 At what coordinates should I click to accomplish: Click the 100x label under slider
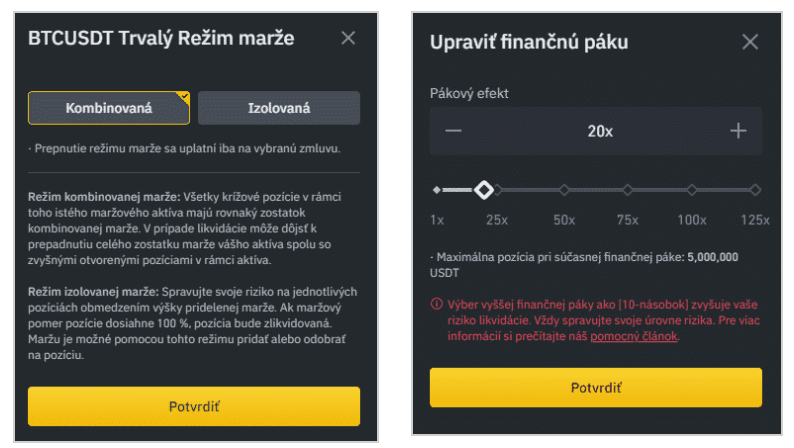click(692, 220)
